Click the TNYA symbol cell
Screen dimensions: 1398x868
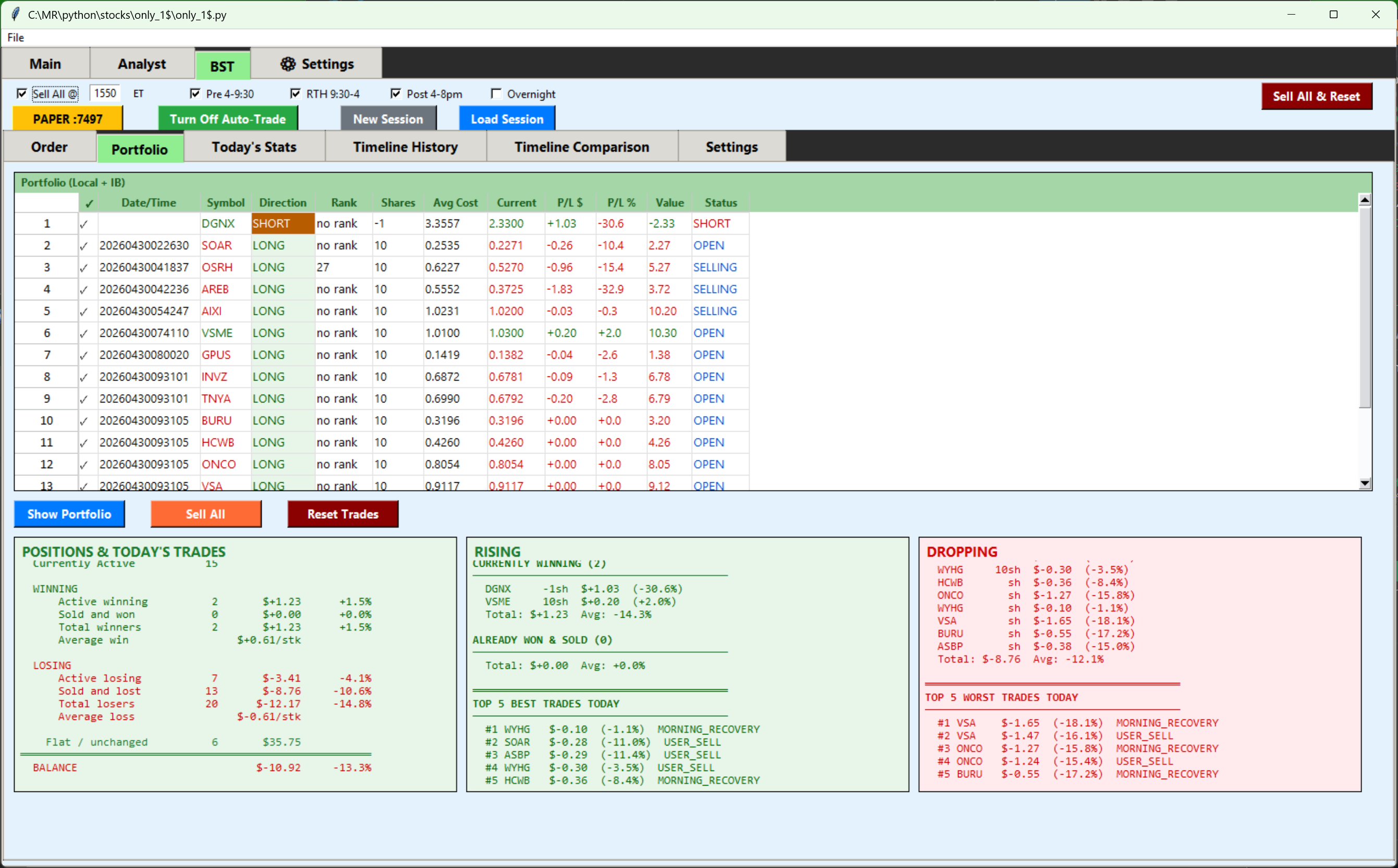[x=226, y=398]
